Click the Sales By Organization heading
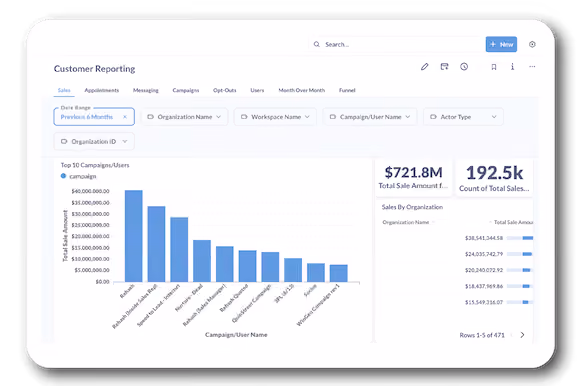582x386 pixels. pos(412,207)
